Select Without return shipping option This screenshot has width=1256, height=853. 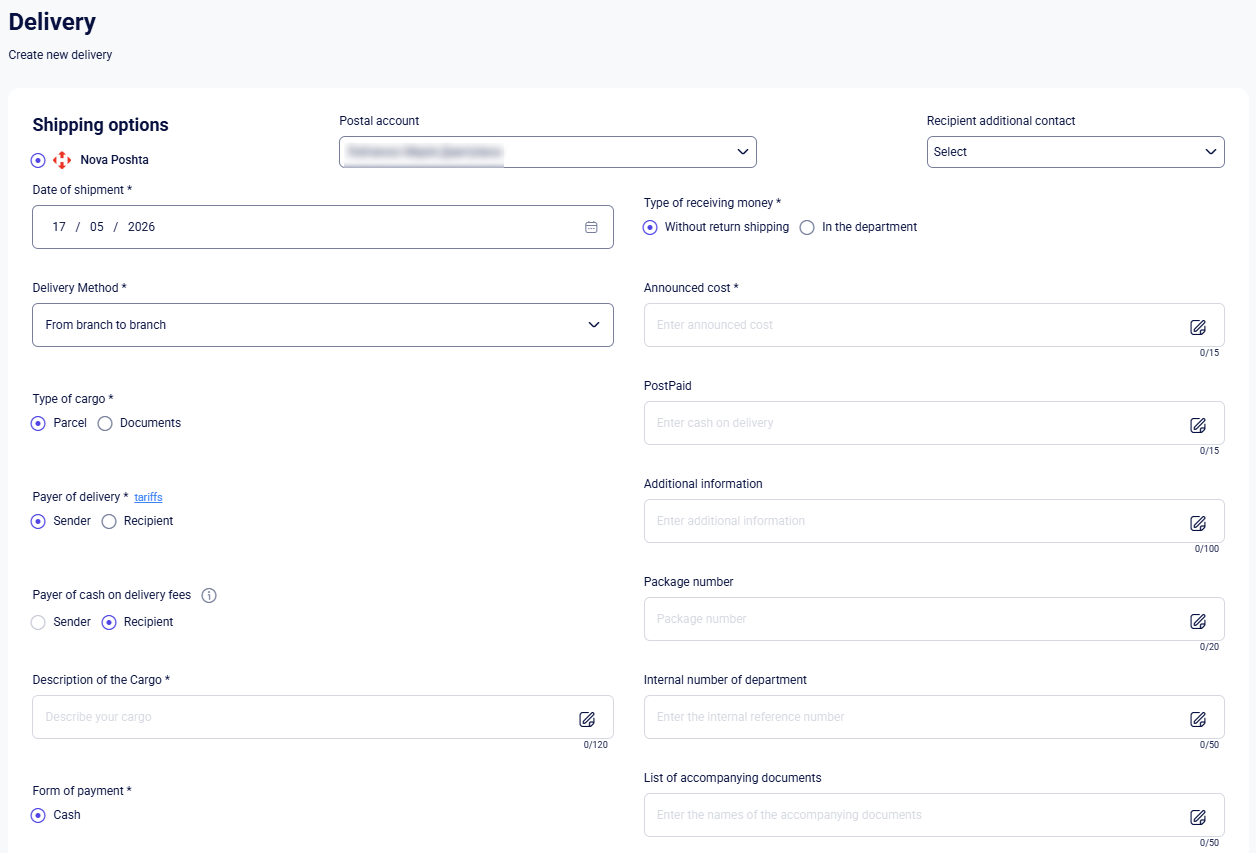[x=651, y=227]
